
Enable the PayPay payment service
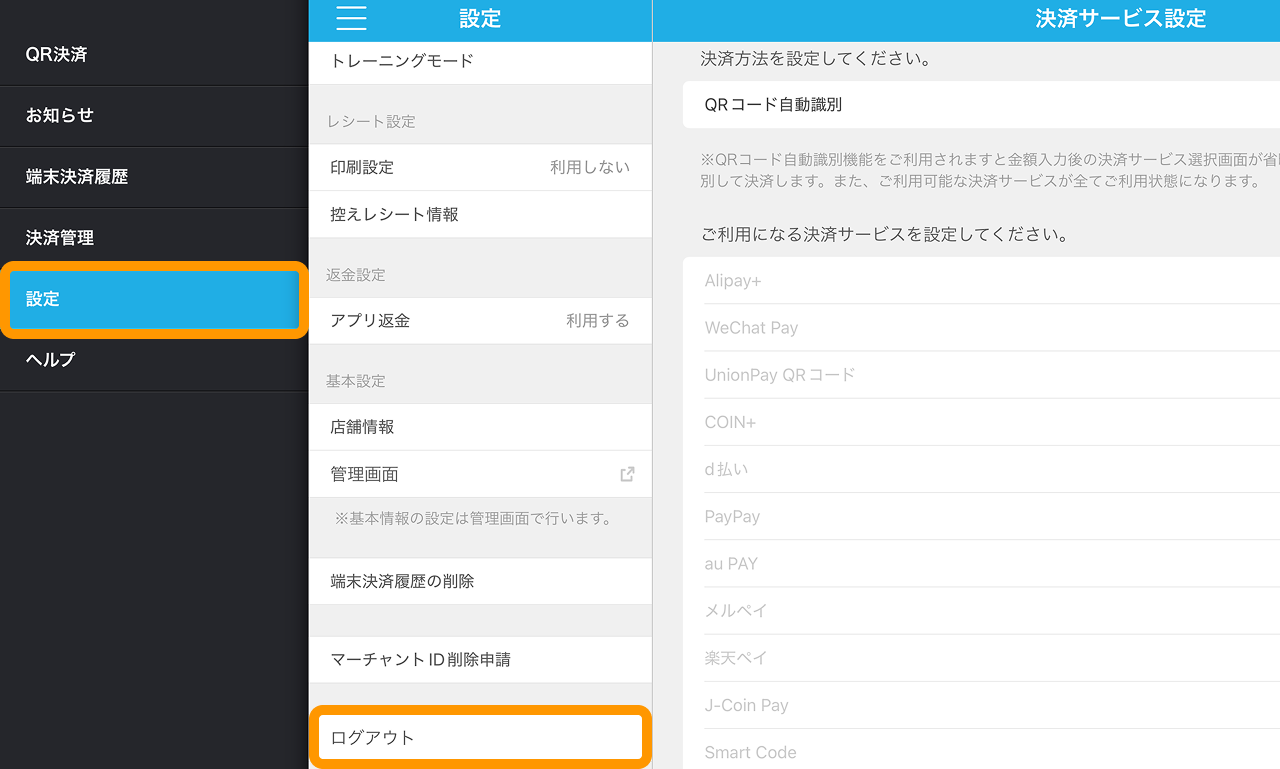coord(965,516)
